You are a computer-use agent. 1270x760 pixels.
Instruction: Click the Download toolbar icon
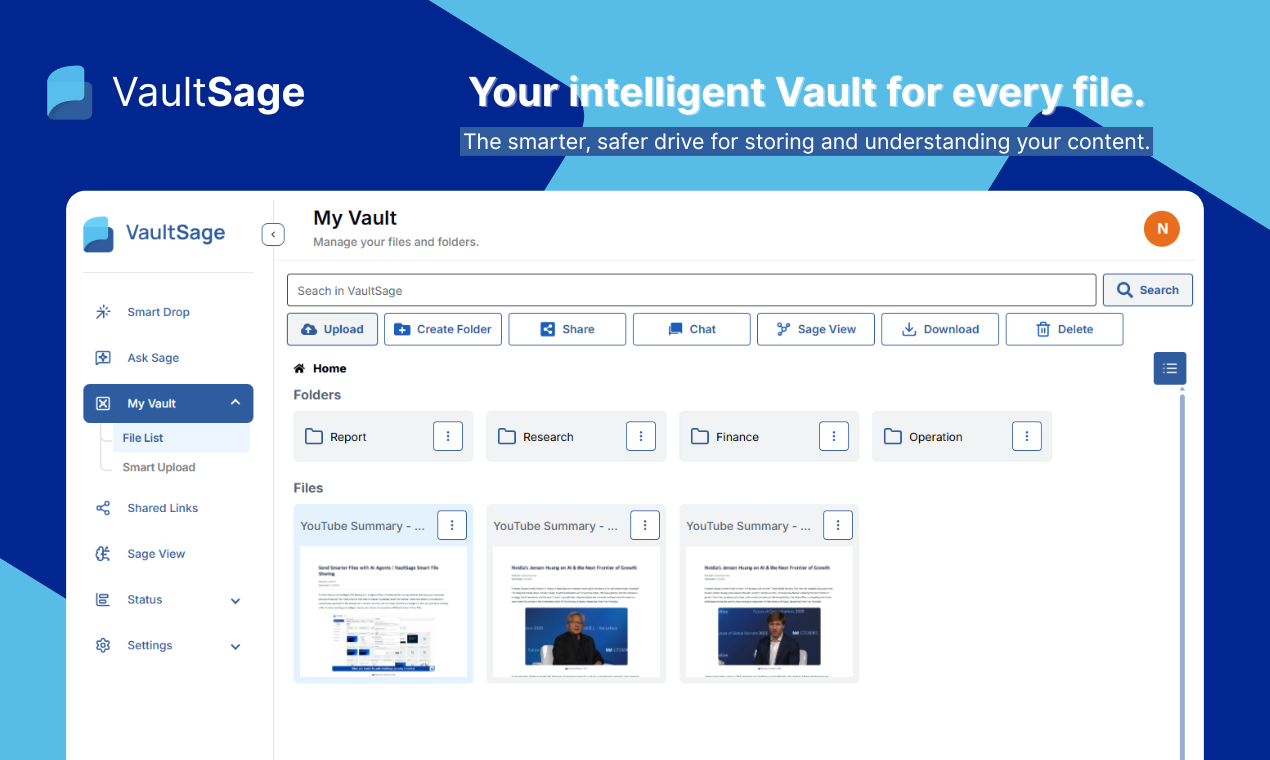[x=908, y=328]
